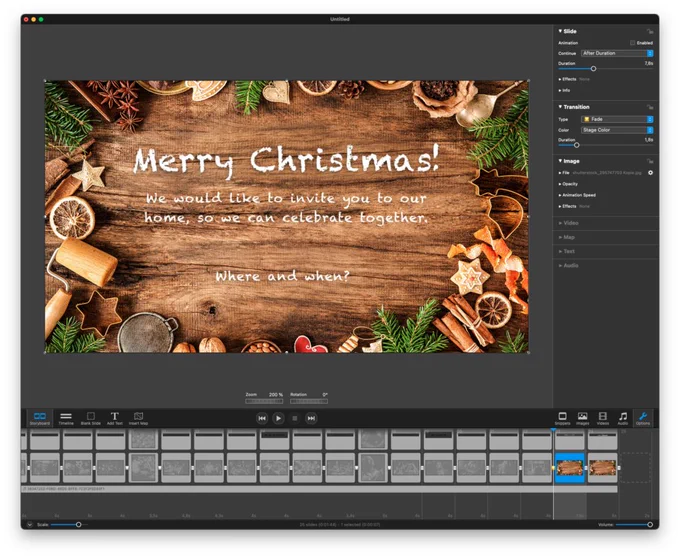The width and height of the screenshot is (680, 557).
Task: Adjust the Transition Duration slider
Action: 577,145
